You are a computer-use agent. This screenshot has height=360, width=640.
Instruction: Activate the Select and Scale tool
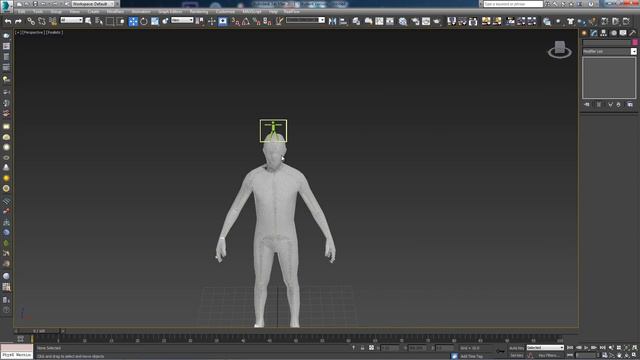[x=155, y=21]
